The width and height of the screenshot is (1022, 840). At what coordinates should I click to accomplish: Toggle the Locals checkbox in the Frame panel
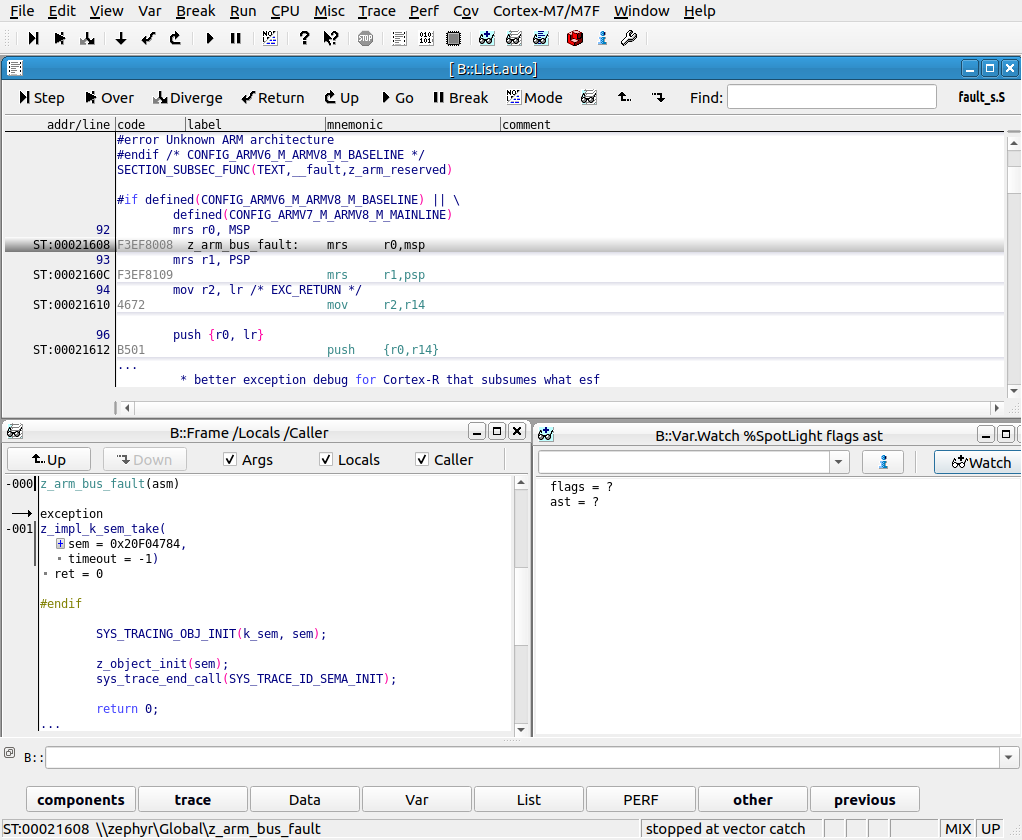pyautogui.click(x=325, y=459)
